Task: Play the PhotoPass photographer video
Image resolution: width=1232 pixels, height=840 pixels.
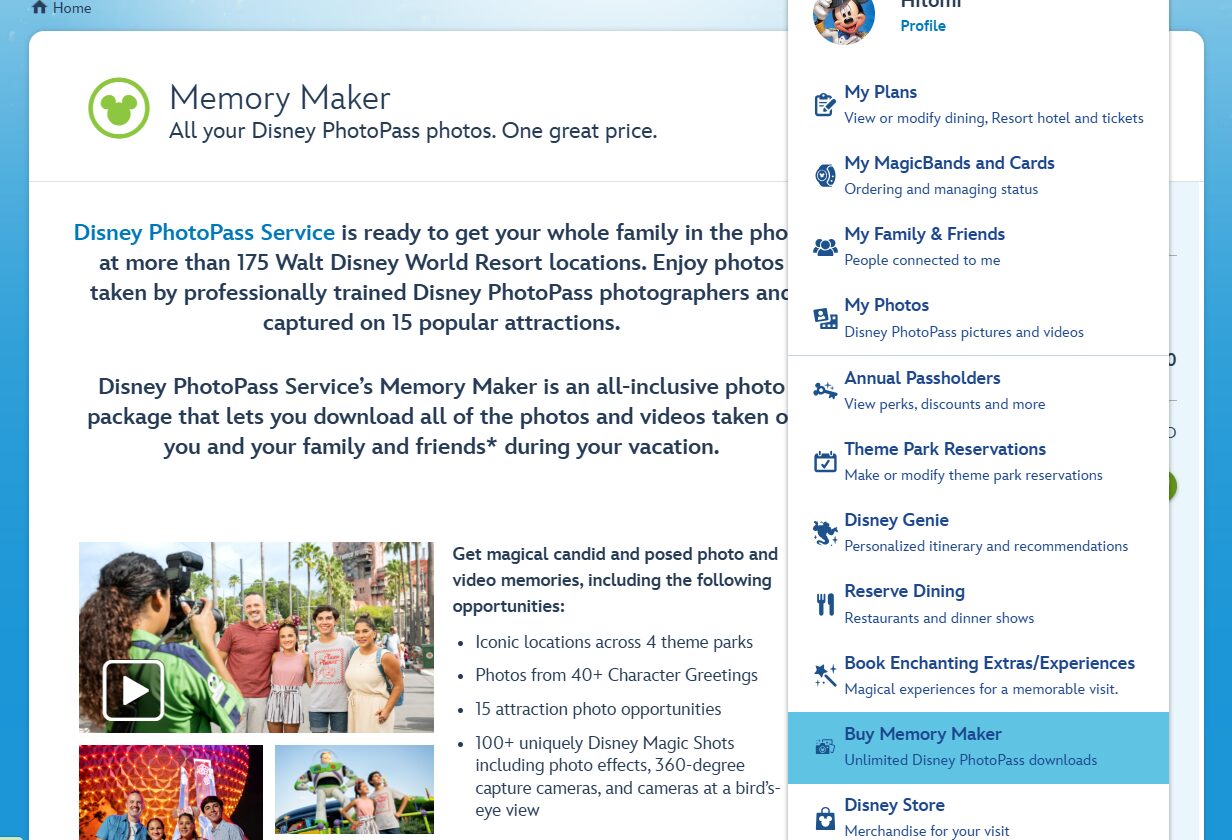Action: (133, 690)
